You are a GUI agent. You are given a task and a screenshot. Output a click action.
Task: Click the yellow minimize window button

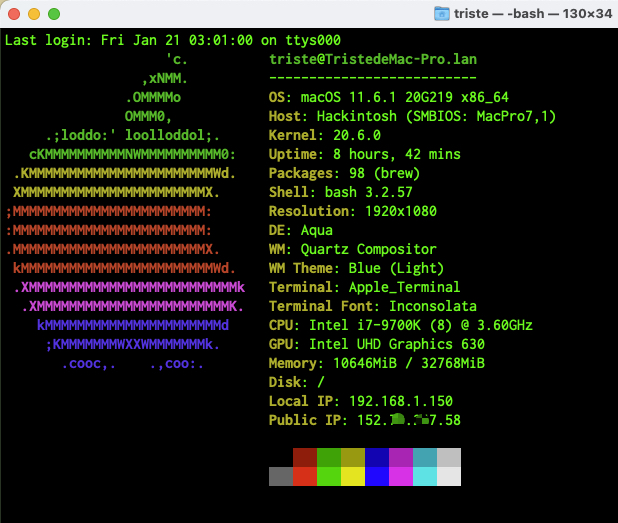34,14
